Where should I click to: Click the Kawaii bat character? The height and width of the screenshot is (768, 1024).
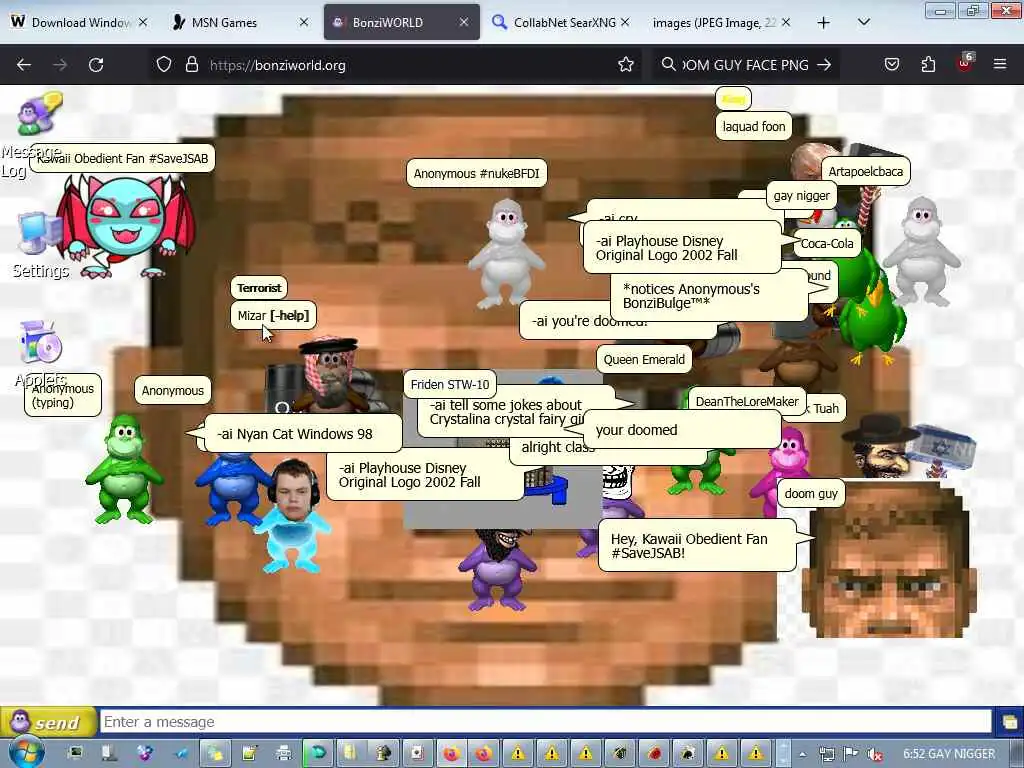125,225
